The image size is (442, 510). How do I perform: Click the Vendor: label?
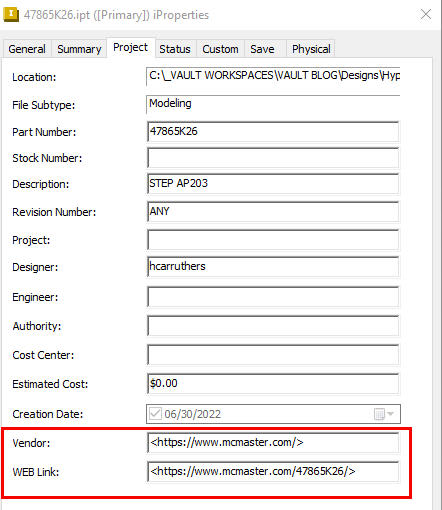(31, 443)
